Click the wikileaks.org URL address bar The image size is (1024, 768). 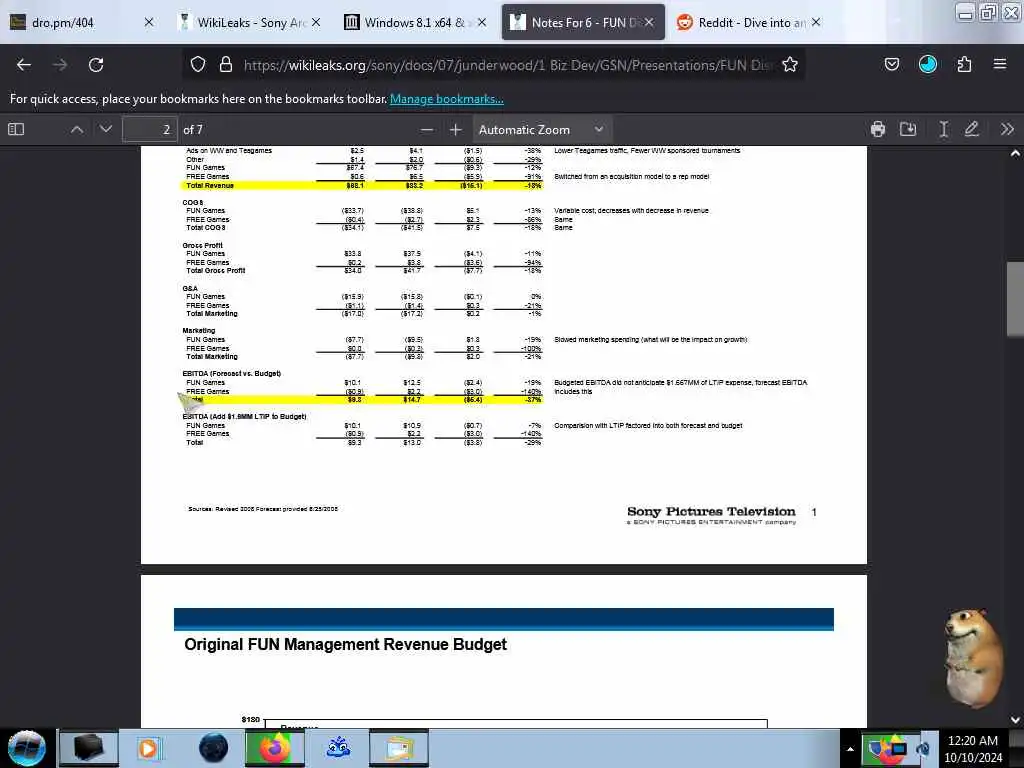tap(507, 65)
